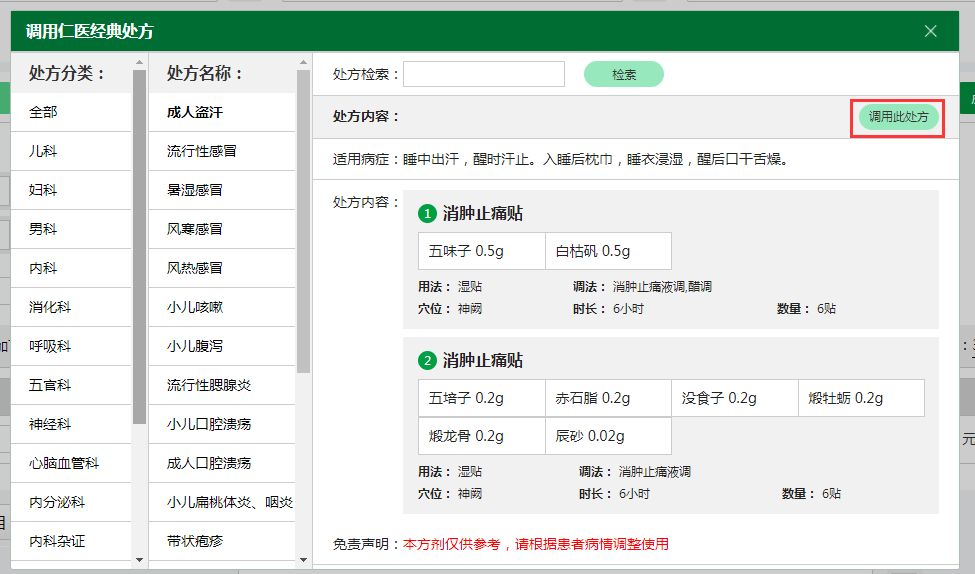Image resolution: width=975 pixels, height=574 pixels.
Task: Pick the 心脑血管科 category
Action: [x=64, y=463]
